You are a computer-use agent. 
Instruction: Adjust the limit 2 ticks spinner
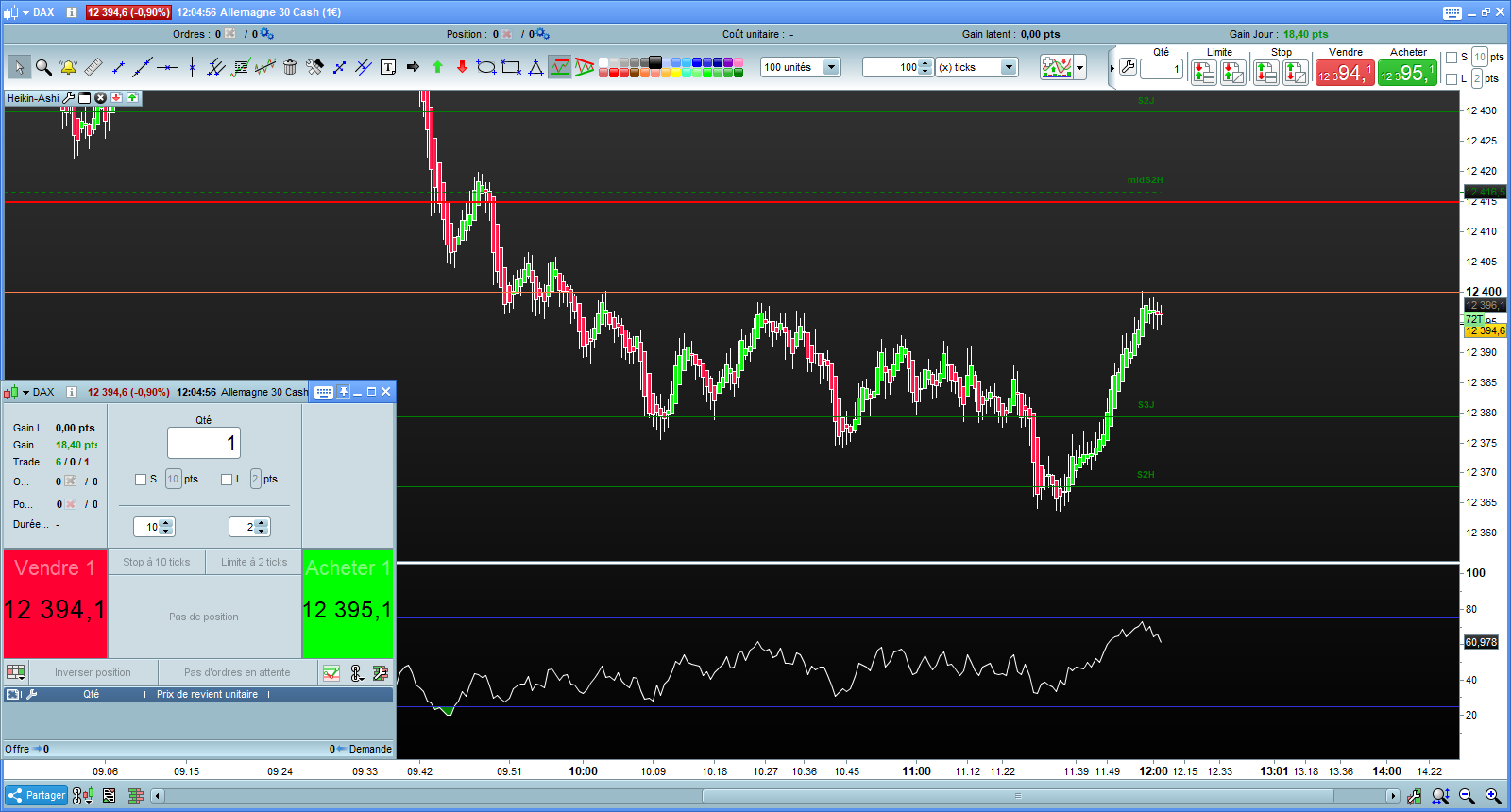click(262, 527)
